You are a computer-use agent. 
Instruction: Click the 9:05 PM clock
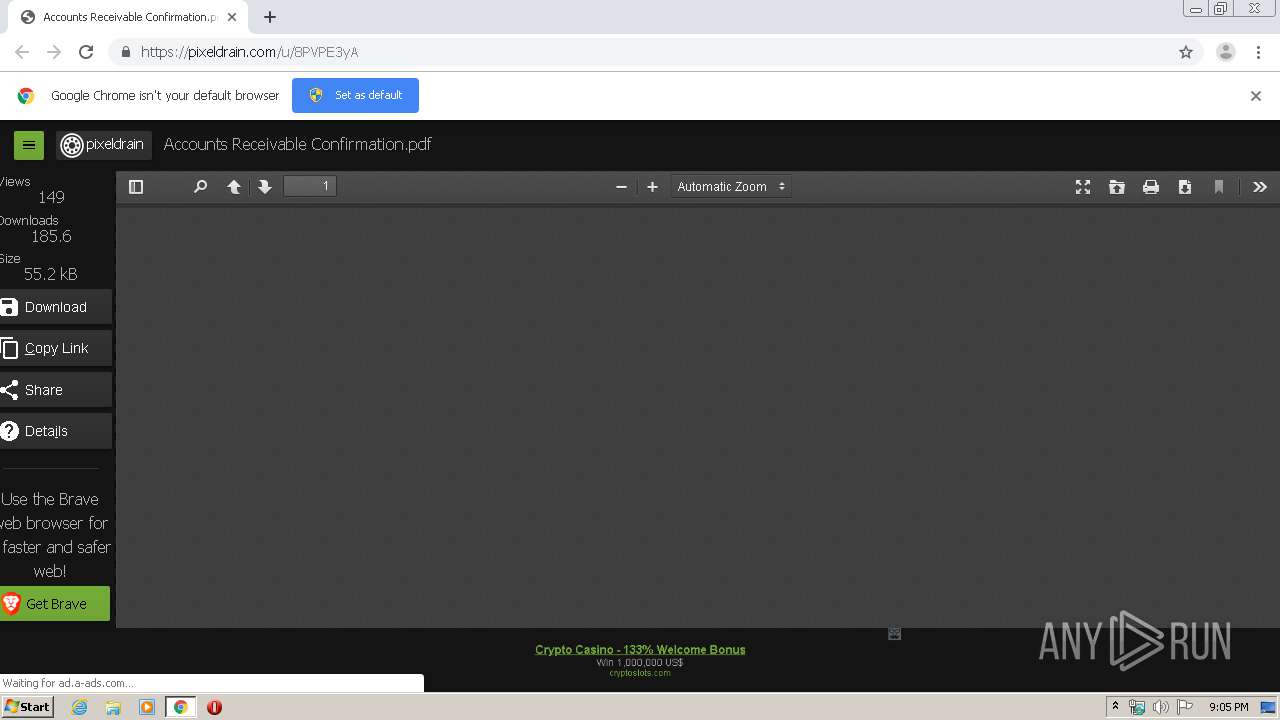click(1229, 707)
